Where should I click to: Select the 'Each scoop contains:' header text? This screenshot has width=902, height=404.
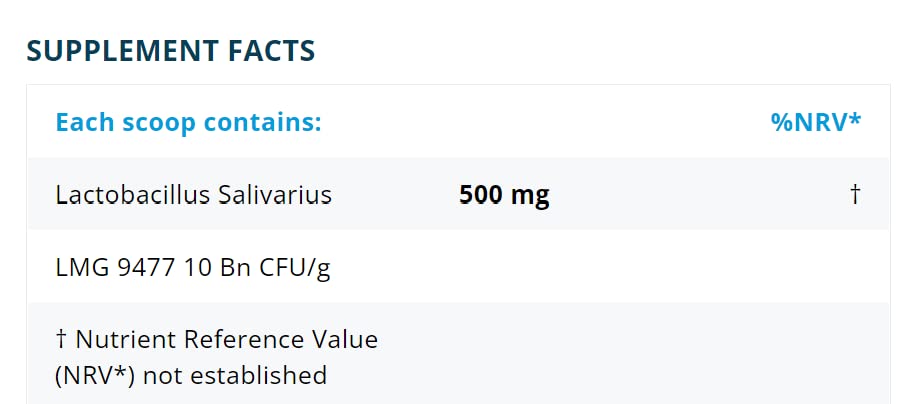click(188, 123)
